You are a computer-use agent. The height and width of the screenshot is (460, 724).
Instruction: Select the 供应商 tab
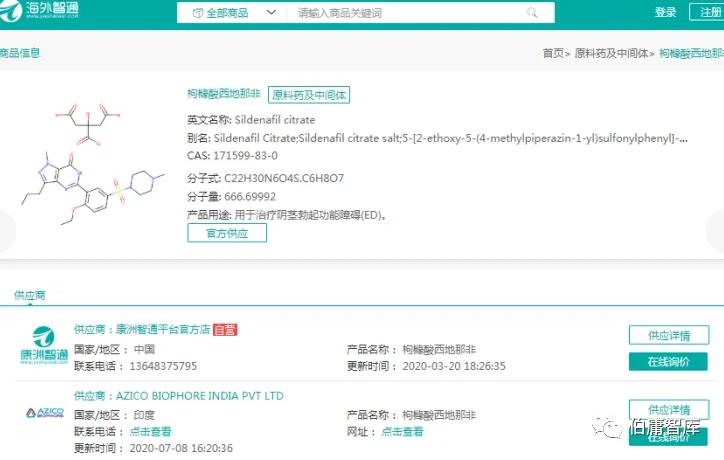tap(30, 295)
